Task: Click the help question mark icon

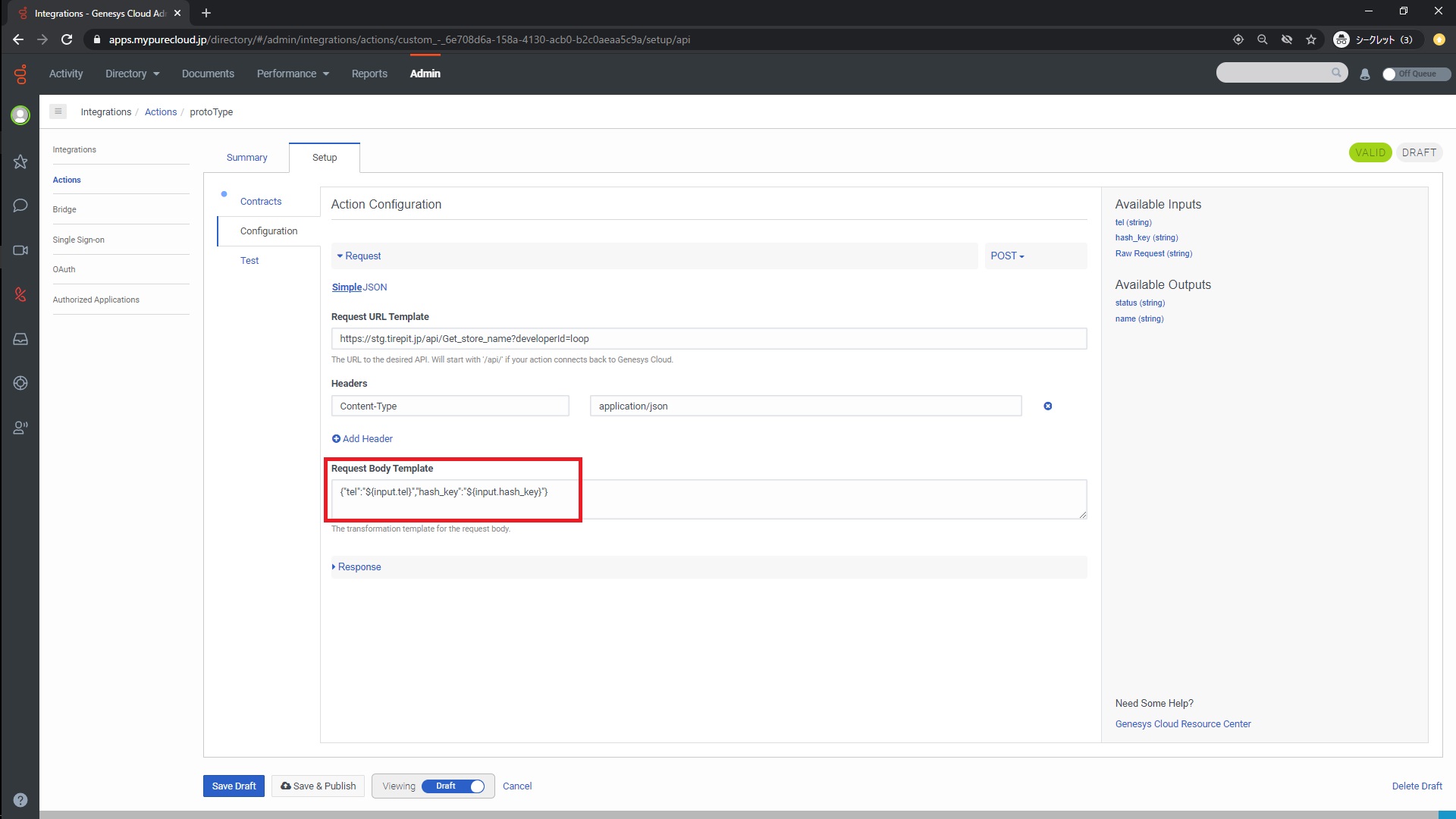Action: (20, 800)
